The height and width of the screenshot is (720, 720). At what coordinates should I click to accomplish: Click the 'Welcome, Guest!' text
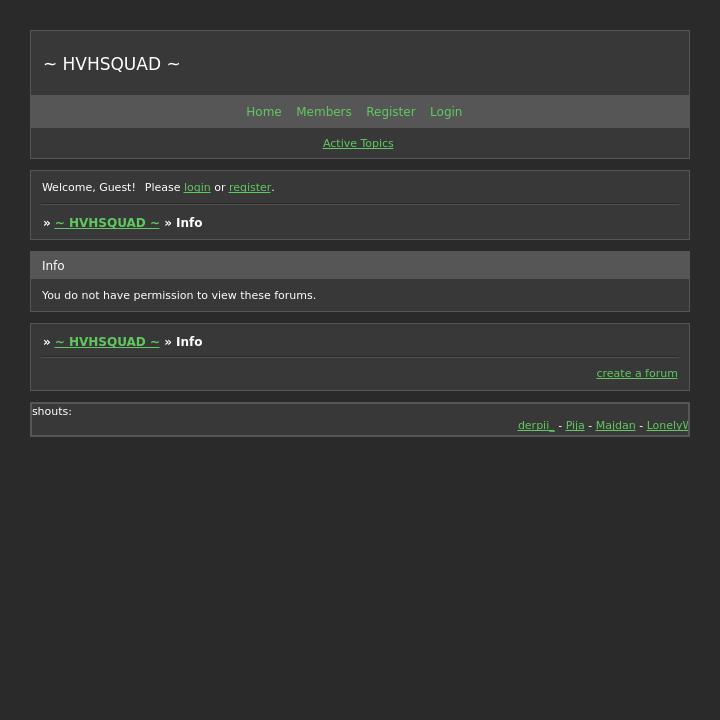click(89, 188)
